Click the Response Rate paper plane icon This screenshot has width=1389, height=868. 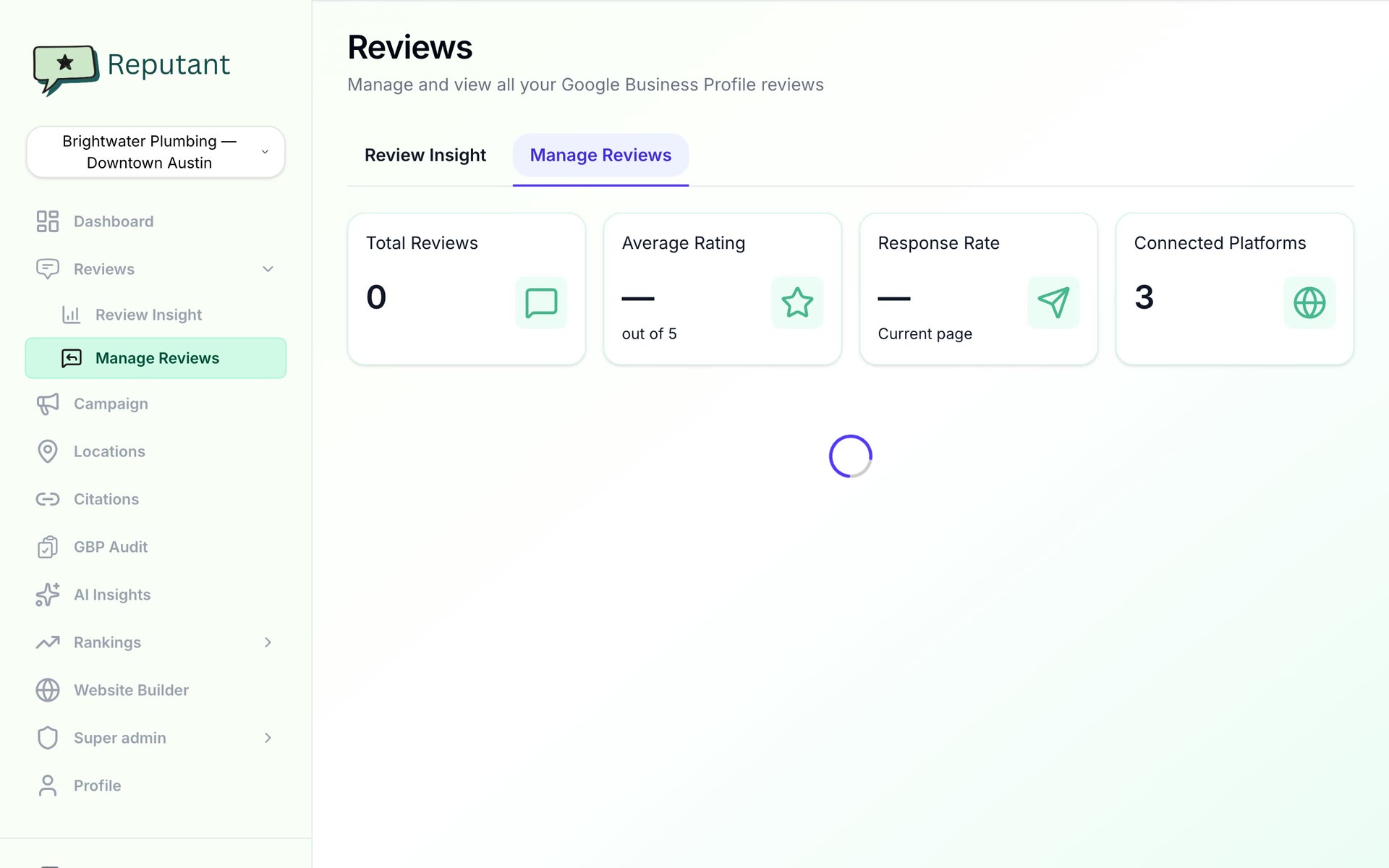(x=1053, y=302)
